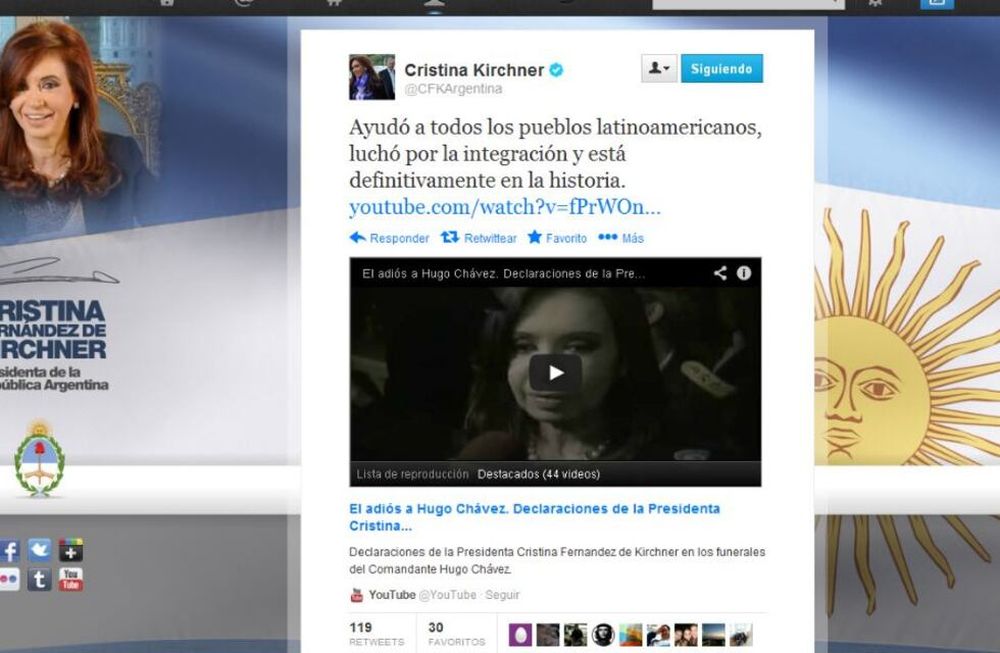Click the @YouTube handle link

pyautogui.click(x=447, y=595)
